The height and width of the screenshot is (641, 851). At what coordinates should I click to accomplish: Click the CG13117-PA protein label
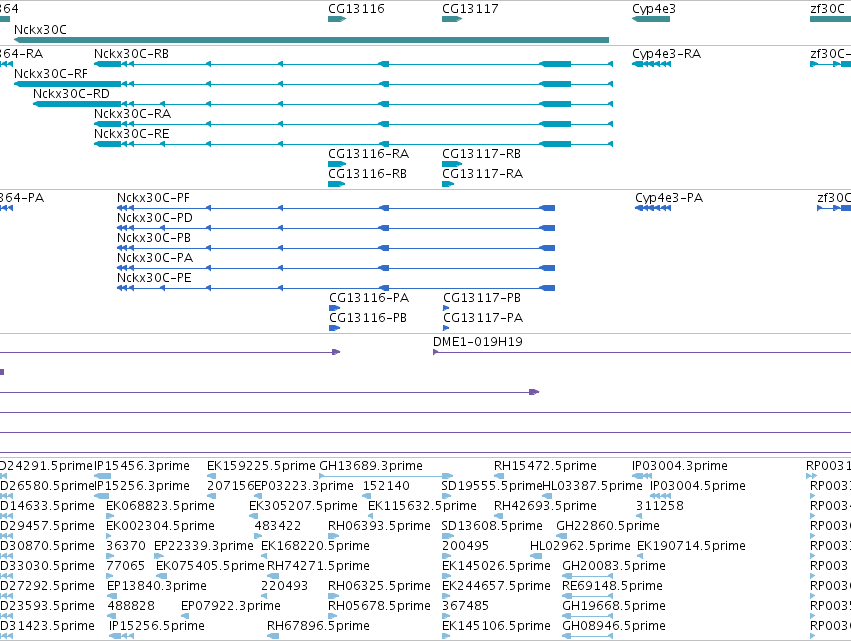483,318
